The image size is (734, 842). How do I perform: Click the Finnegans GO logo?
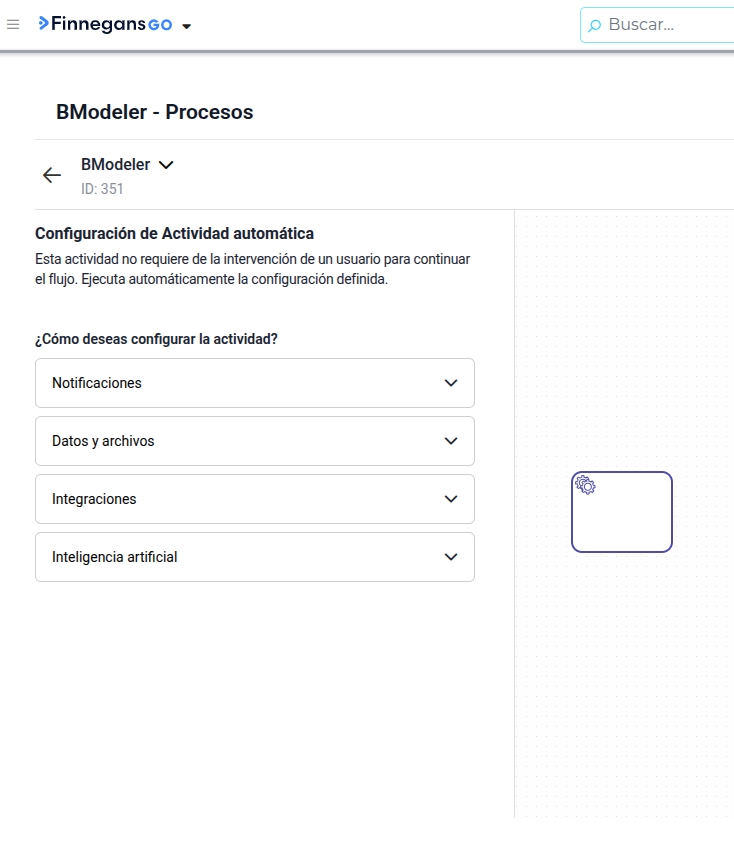pos(105,24)
